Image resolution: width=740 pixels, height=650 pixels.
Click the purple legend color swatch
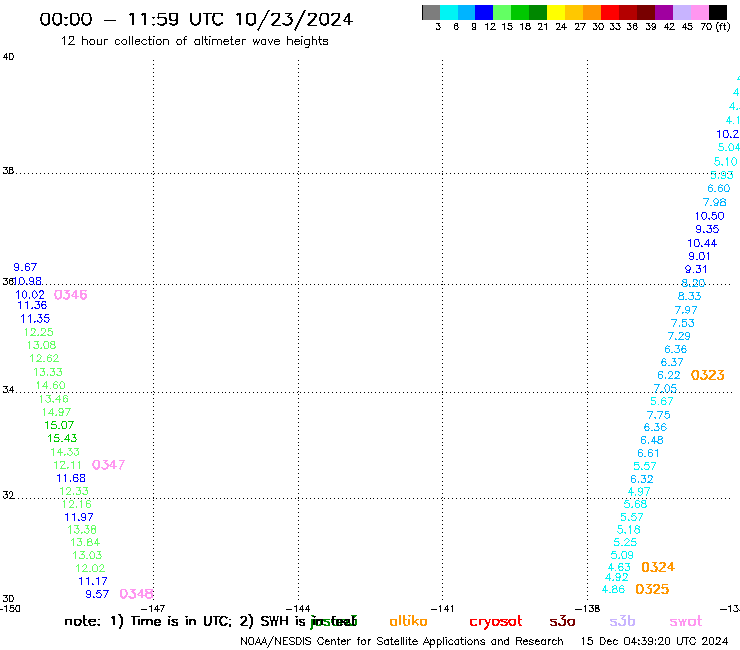(664, 12)
